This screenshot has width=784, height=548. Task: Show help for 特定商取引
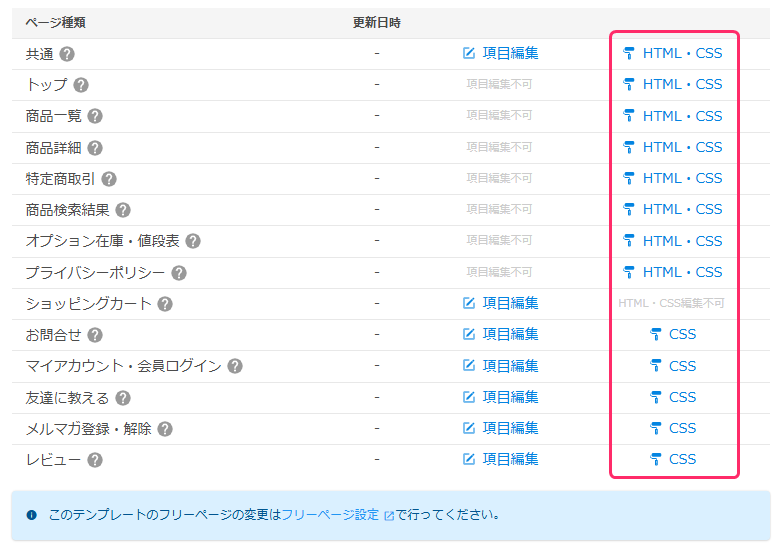point(109,179)
